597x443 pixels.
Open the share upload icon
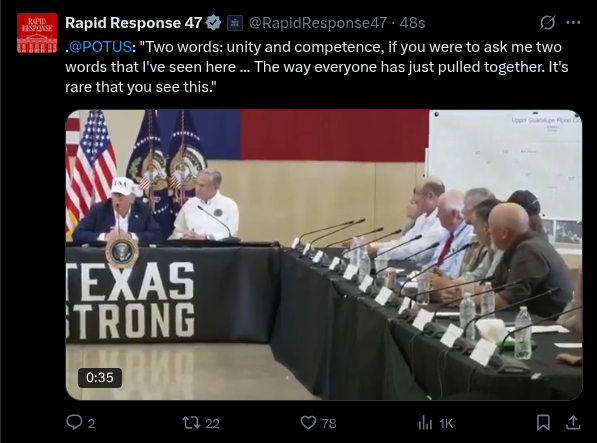point(573,422)
